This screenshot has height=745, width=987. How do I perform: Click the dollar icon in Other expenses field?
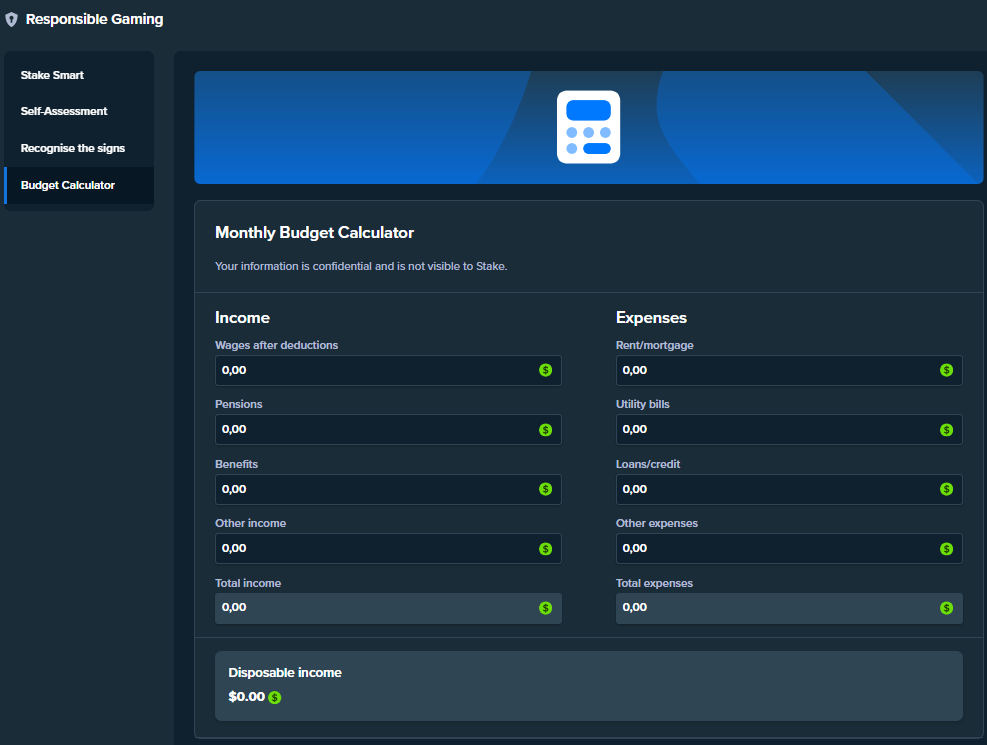point(946,549)
